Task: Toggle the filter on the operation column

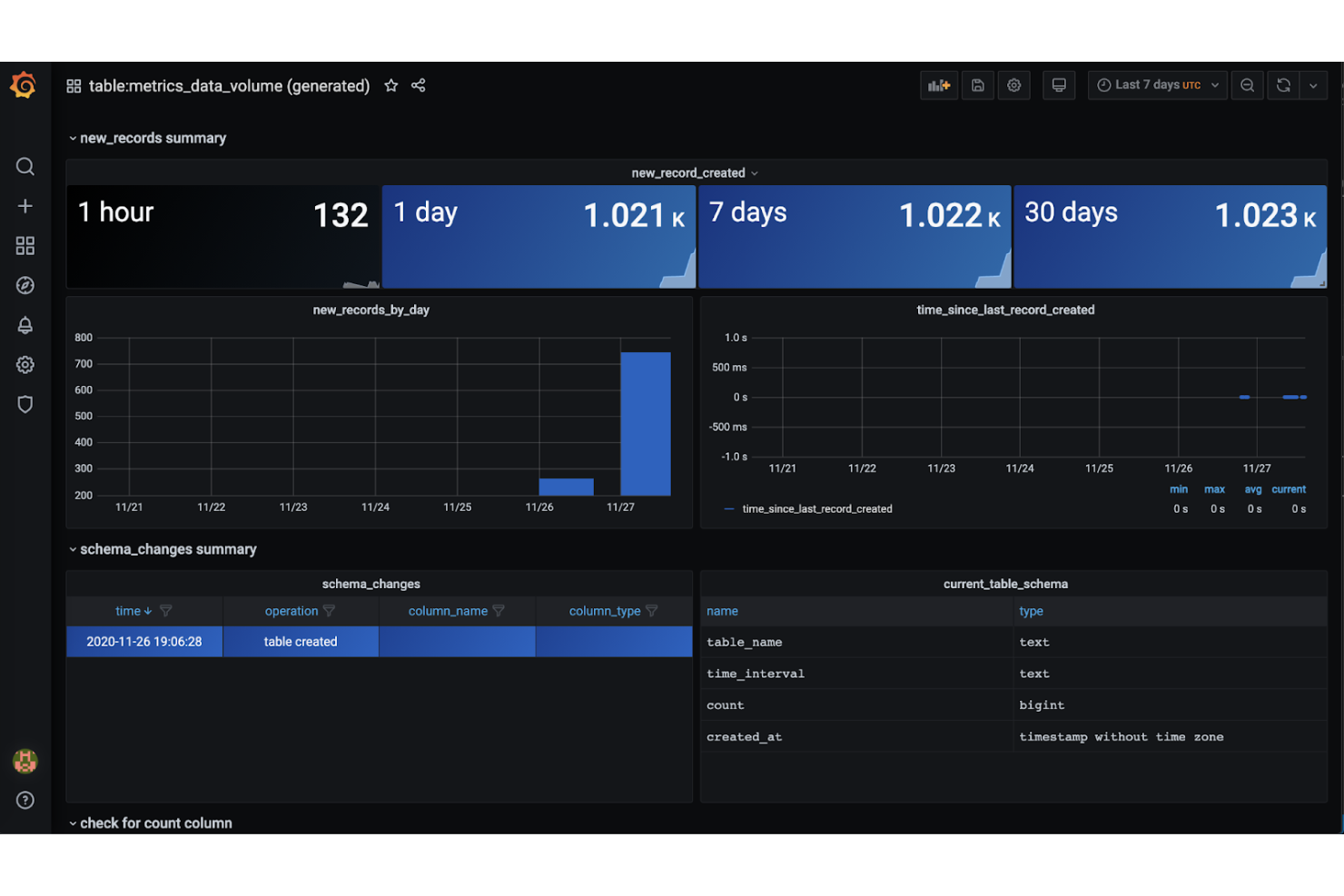Action: (x=329, y=611)
